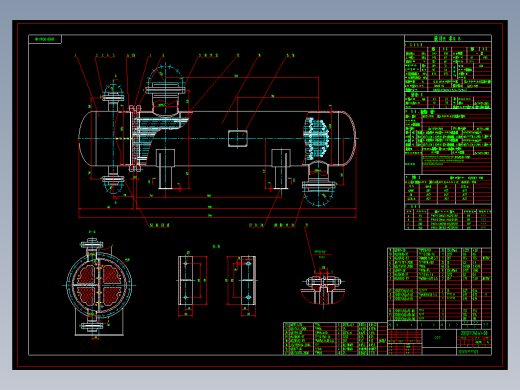The width and height of the screenshot is (520, 390).
Task: Click the small label box at the top-left corner
Action: click(x=45, y=39)
